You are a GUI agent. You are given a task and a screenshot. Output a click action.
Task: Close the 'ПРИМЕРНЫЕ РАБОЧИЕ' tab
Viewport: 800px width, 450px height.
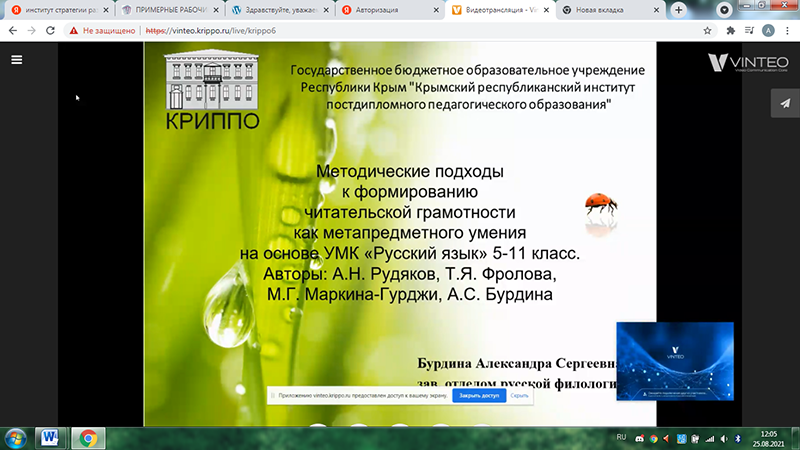coord(216,10)
